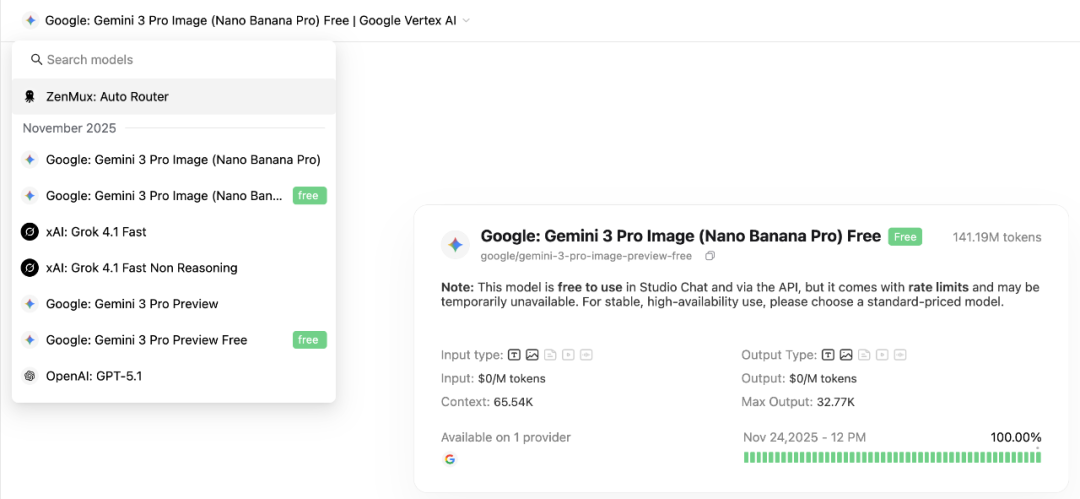Click the Nov 24,2025 - 12 PM timestamp

pos(804,437)
